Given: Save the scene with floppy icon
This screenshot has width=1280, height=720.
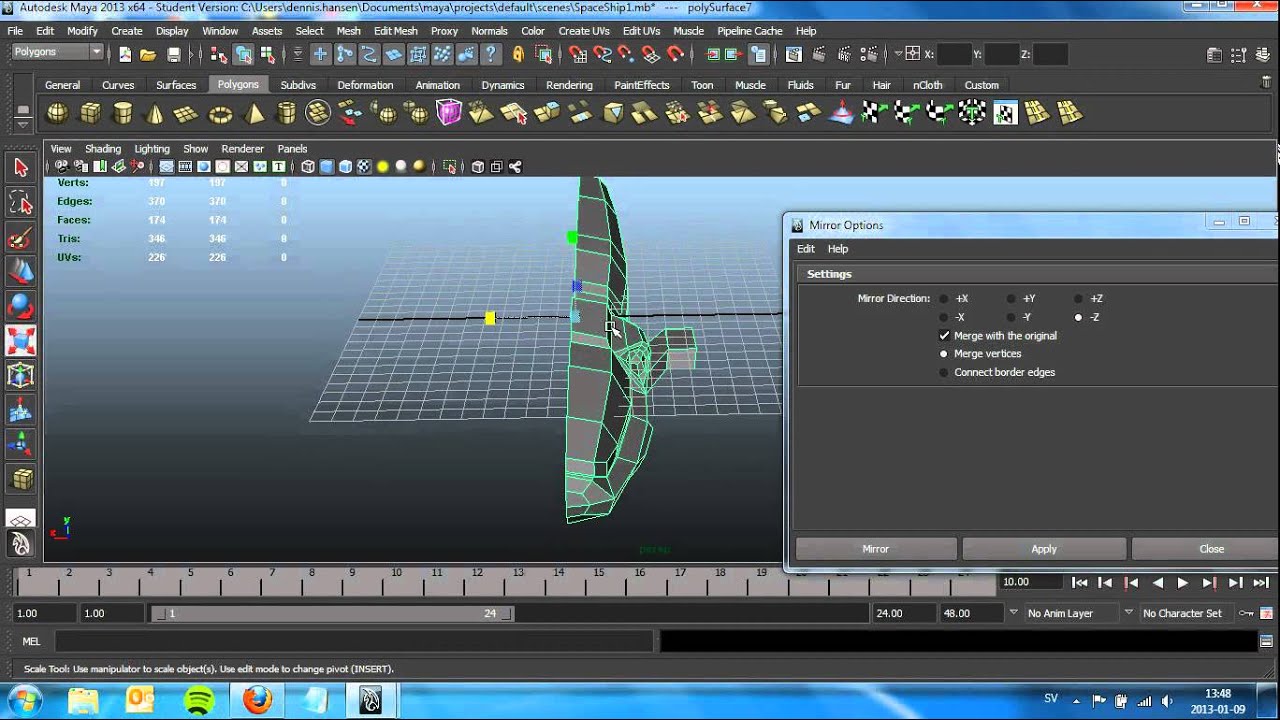Looking at the screenshot, I should [173, 55].
